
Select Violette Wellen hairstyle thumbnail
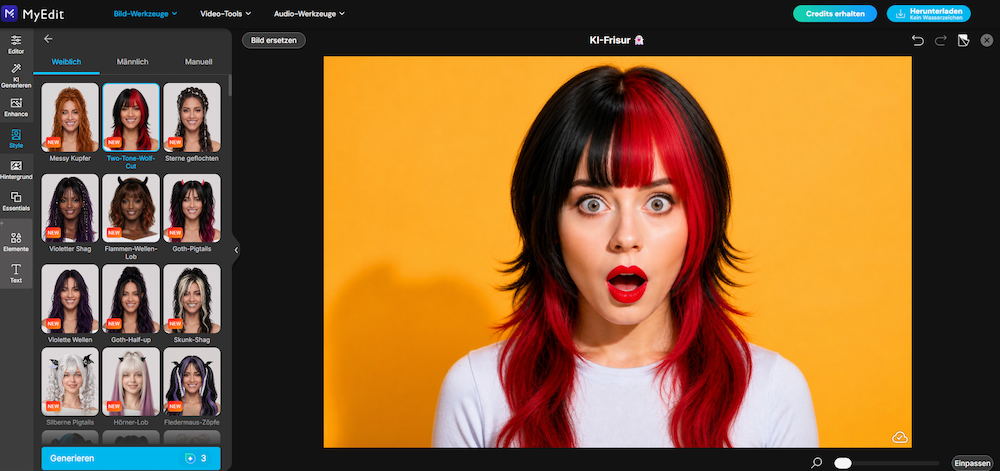70,298
